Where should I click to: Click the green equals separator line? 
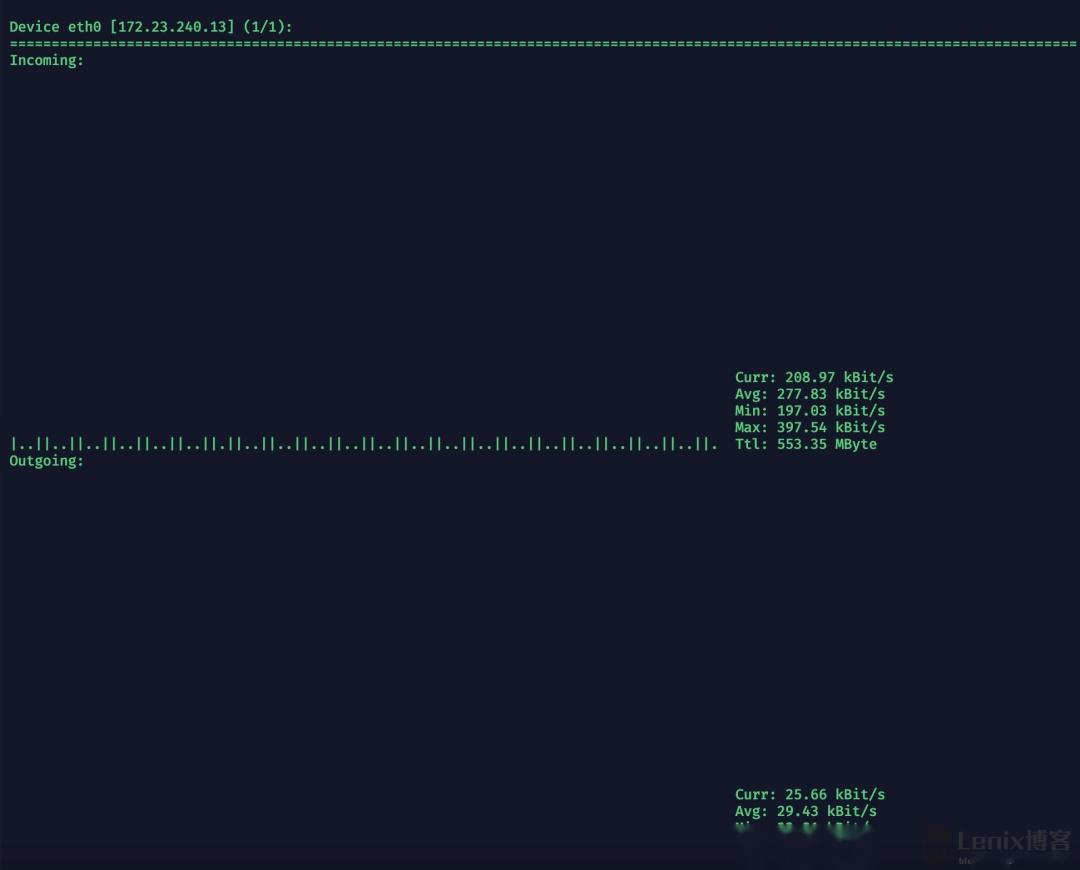pyautogui.click(x=540, y=44)
